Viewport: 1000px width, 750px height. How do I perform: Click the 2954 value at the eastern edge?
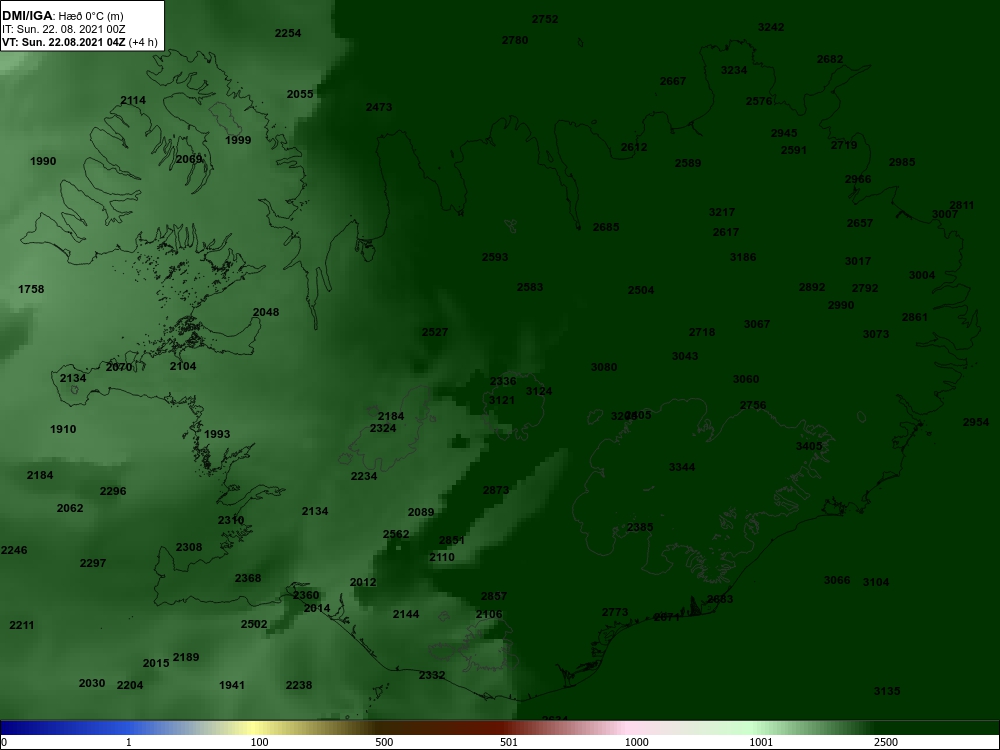pos(976,423)
